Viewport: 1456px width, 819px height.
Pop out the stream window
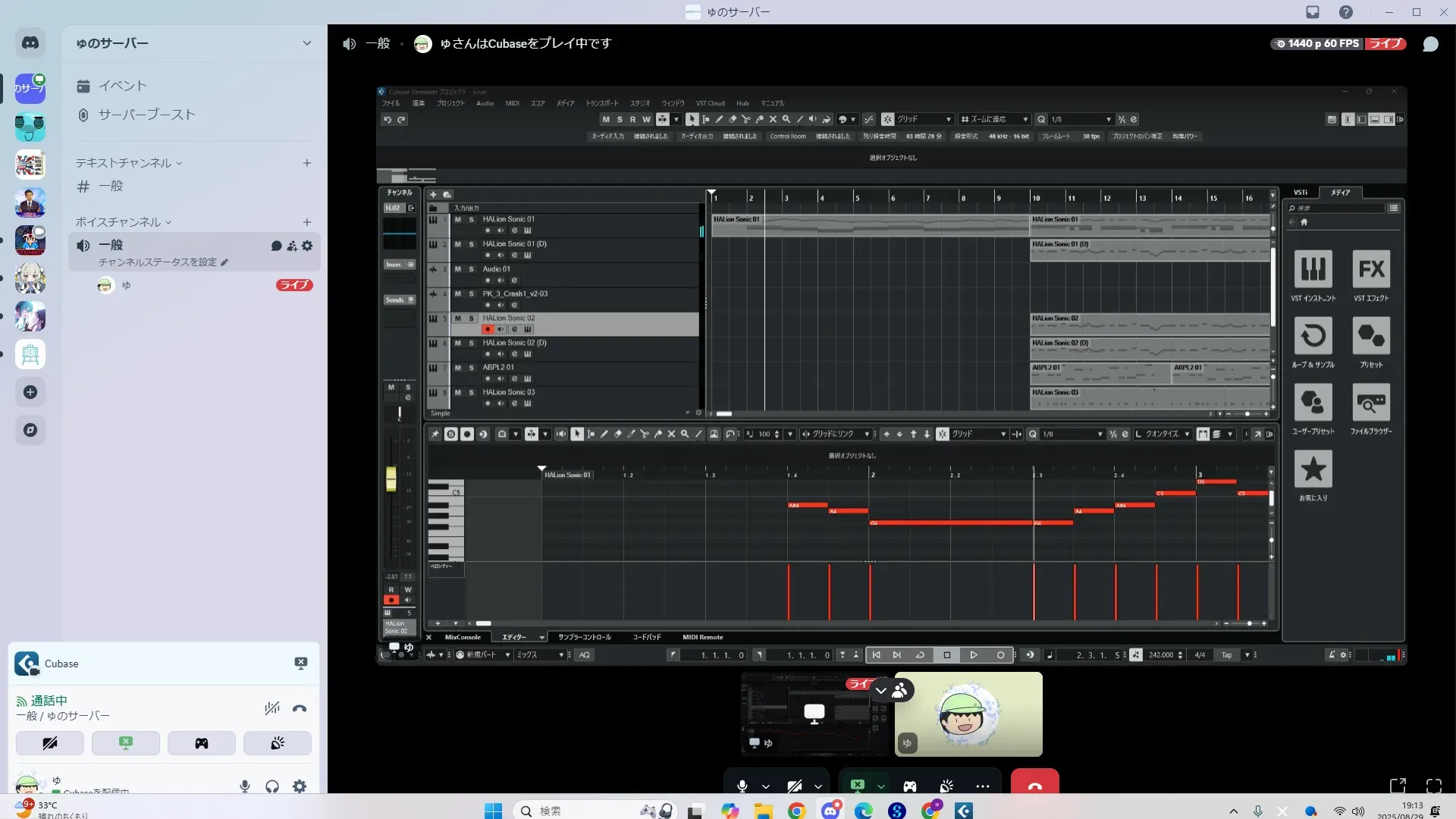1398,786
